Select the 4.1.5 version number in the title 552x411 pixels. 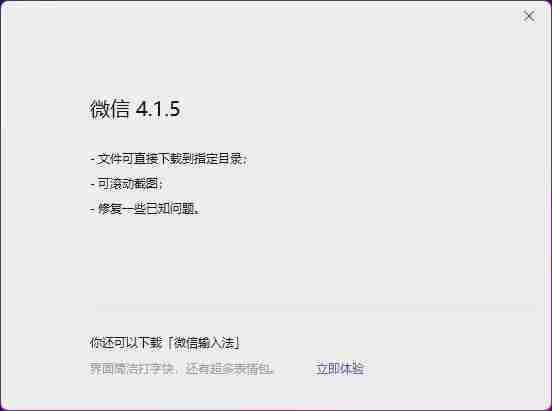(x=158, y=109)
